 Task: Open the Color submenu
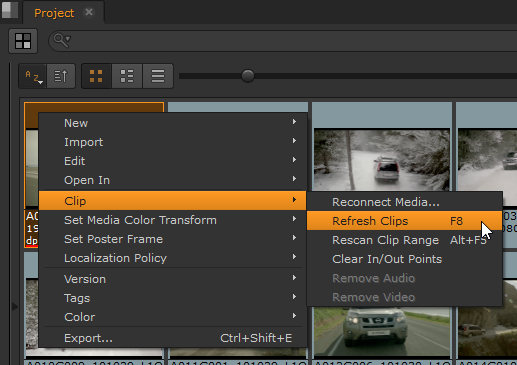pyautogui.click(x=173, y=317)
